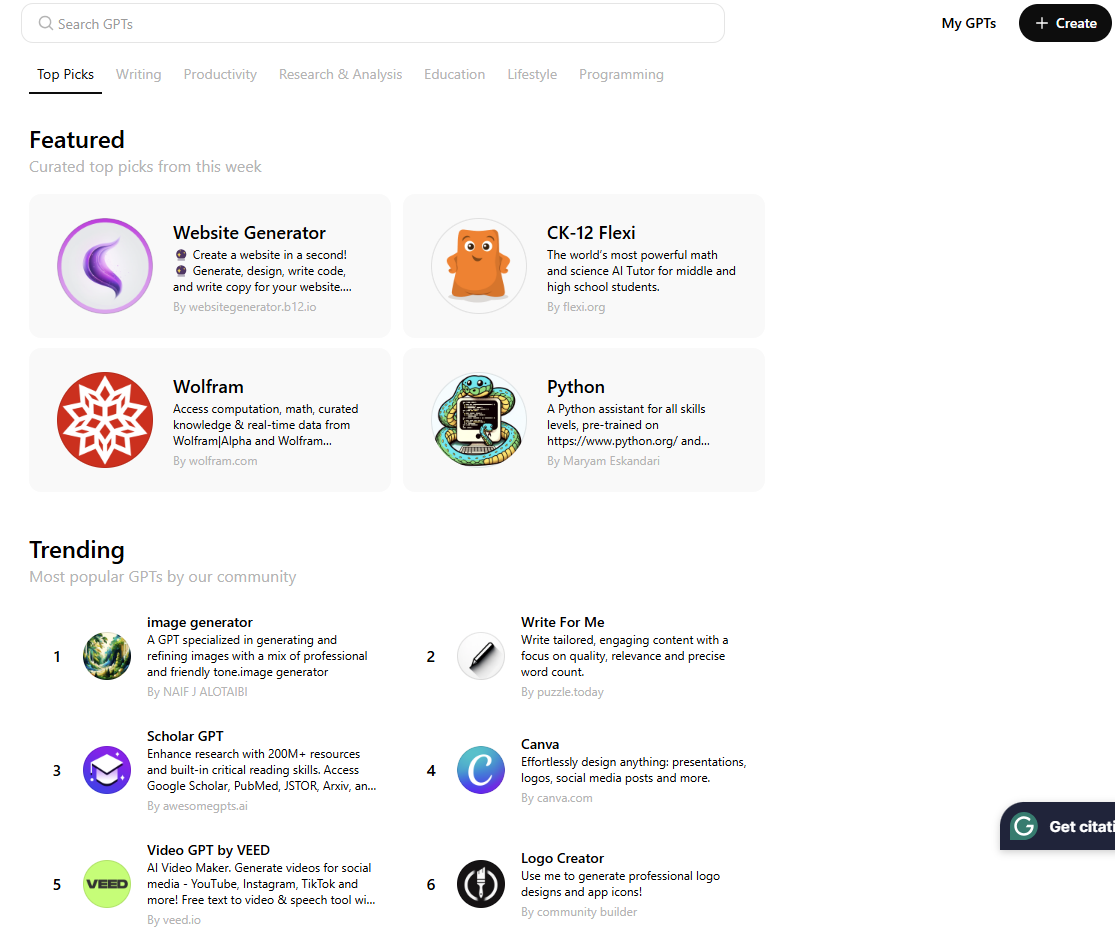1115x934 pixels.
Task: Open the Canva title
Action: tap(540, 744)
